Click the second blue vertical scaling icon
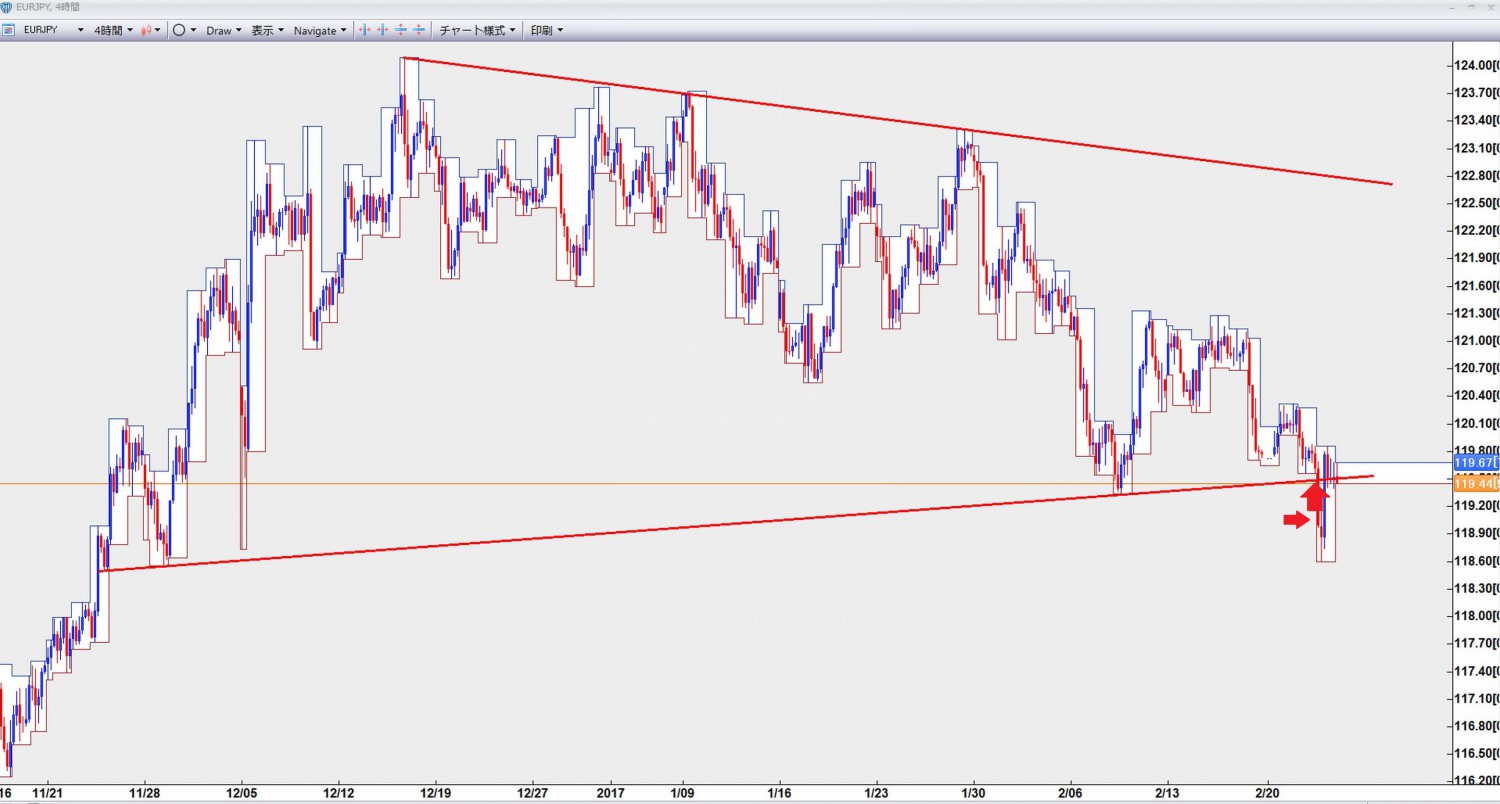This screenshot has width=1500, height=804. tap(418, 30)
